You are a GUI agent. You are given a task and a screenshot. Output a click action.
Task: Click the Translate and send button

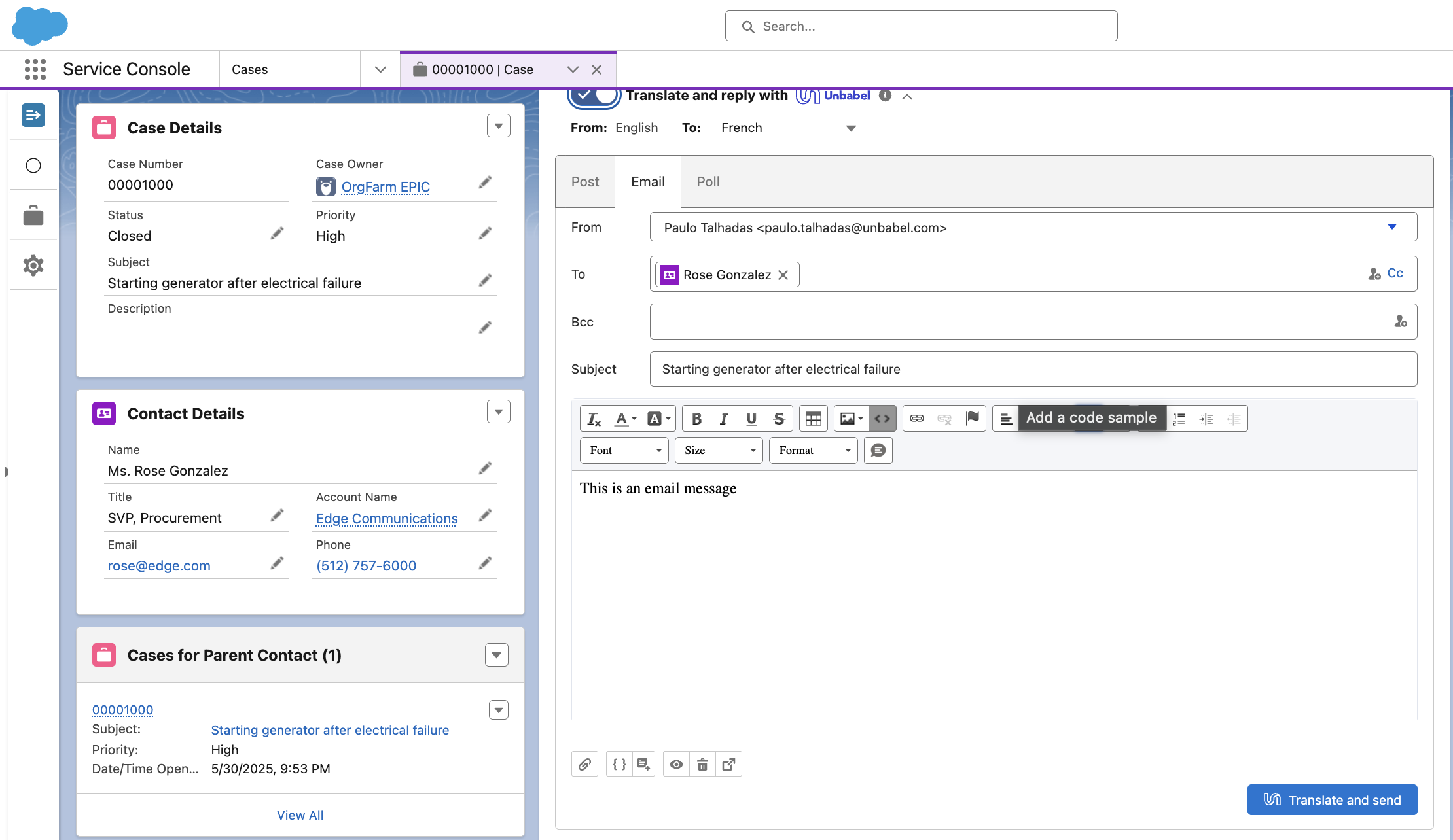(1332, 799)
